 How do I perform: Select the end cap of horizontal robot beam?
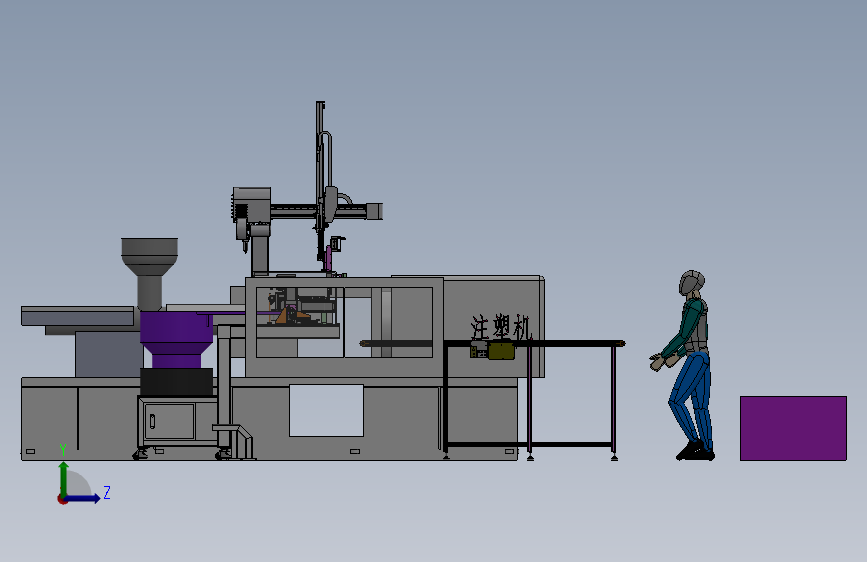[374, 211]
